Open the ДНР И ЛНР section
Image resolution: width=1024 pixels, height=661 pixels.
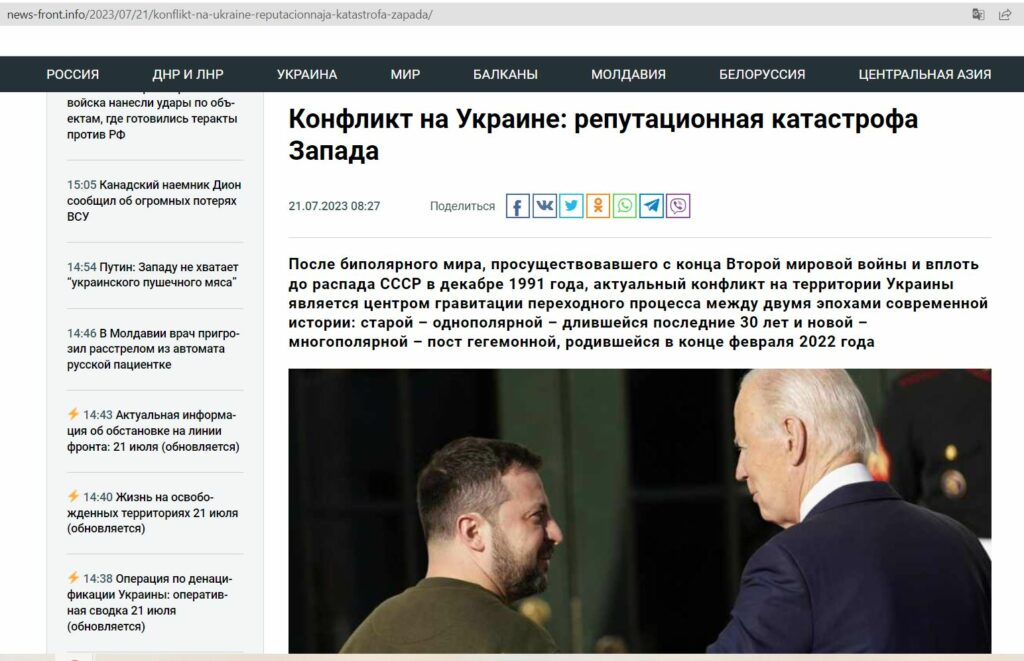point(188,74)
